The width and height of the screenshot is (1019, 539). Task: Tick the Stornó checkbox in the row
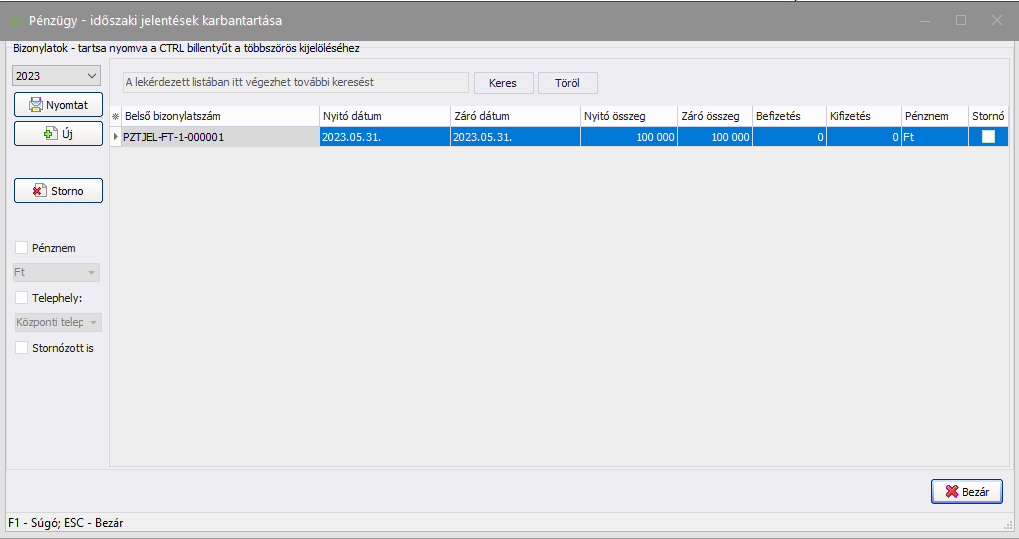point(988,137)
